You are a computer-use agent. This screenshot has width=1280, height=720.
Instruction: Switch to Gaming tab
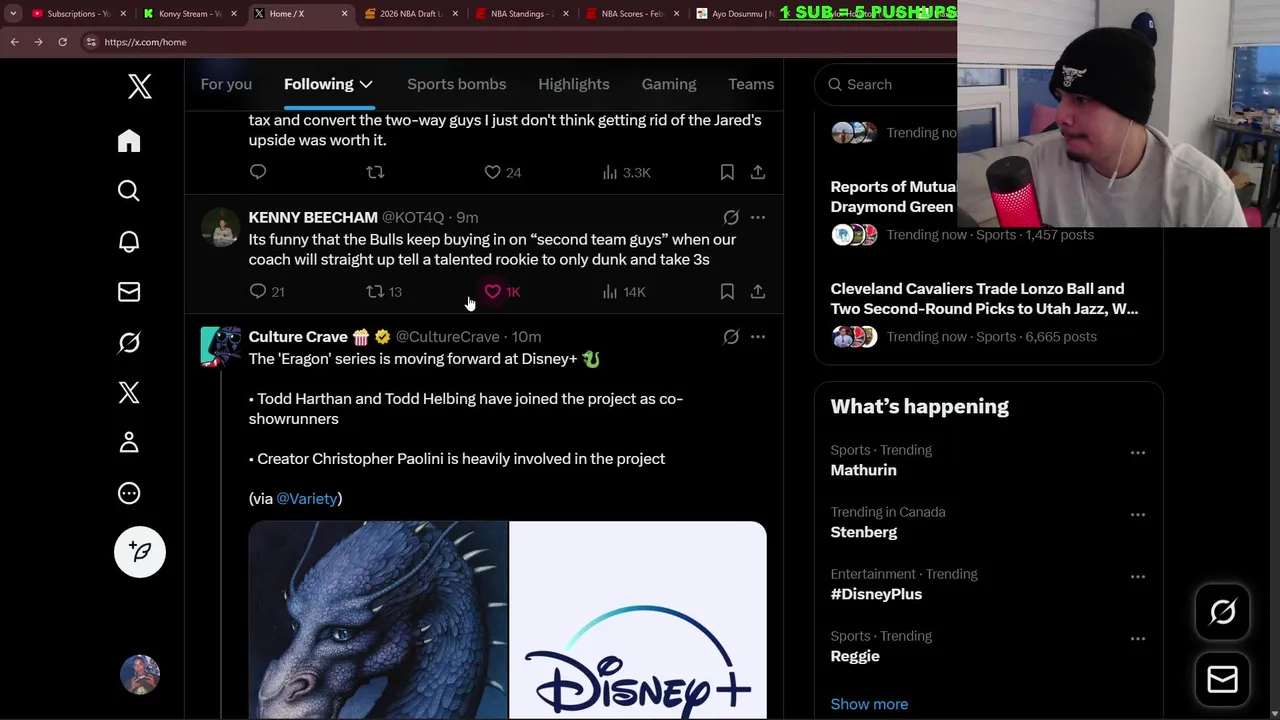point(669,84)
